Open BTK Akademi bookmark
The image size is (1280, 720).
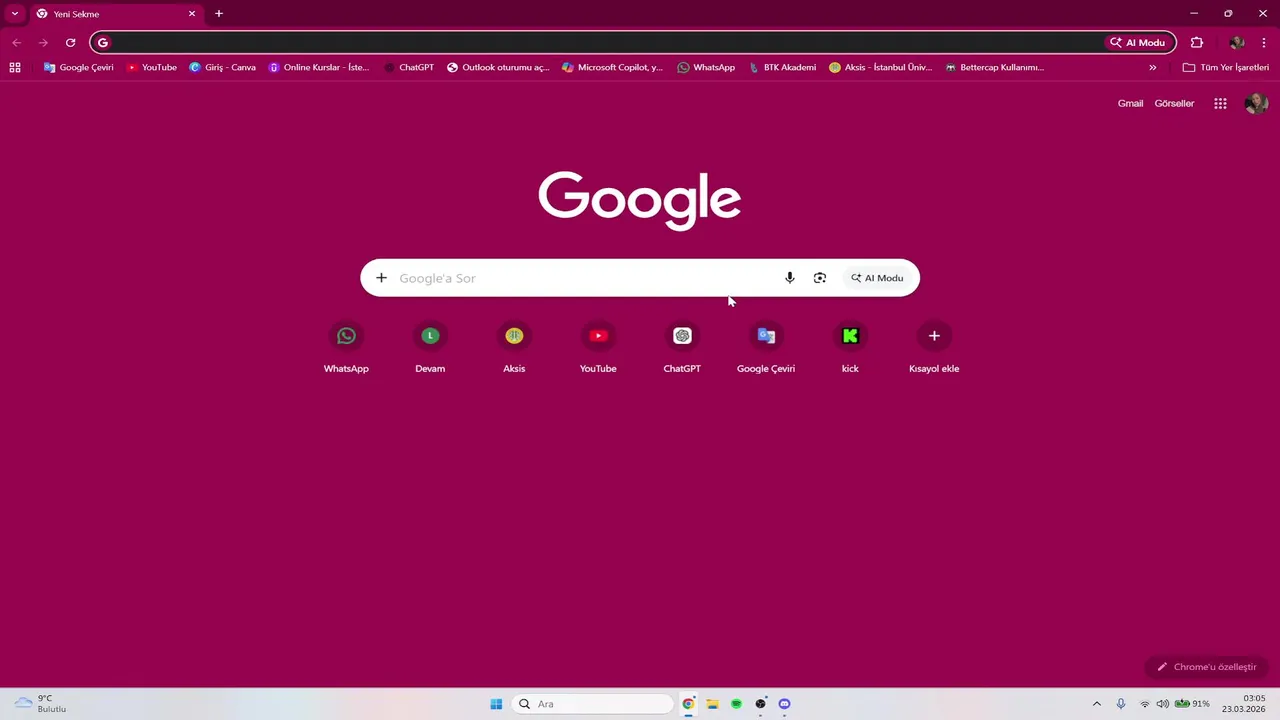782,67
